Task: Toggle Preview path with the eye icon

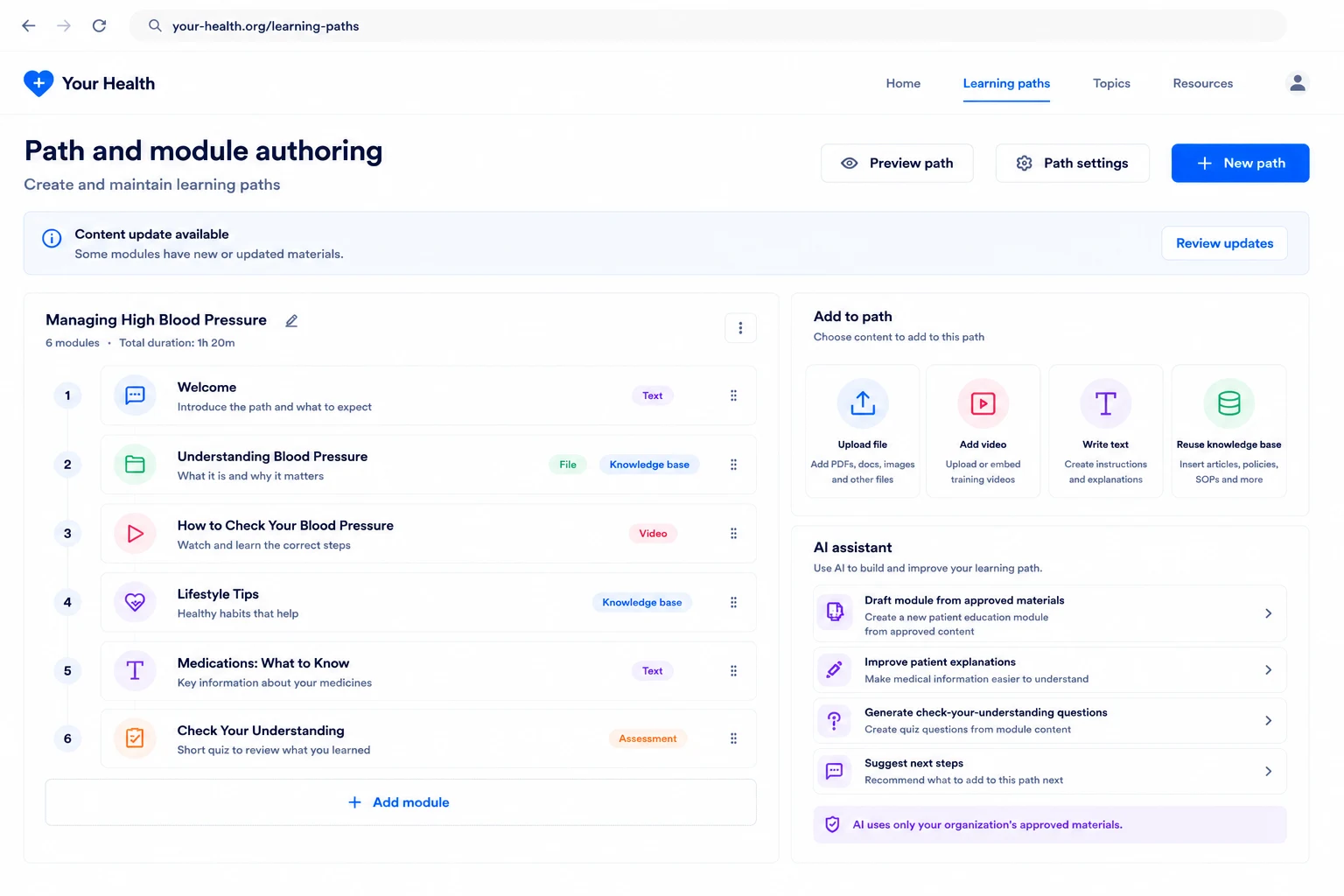Action: [x=897, y=164]
